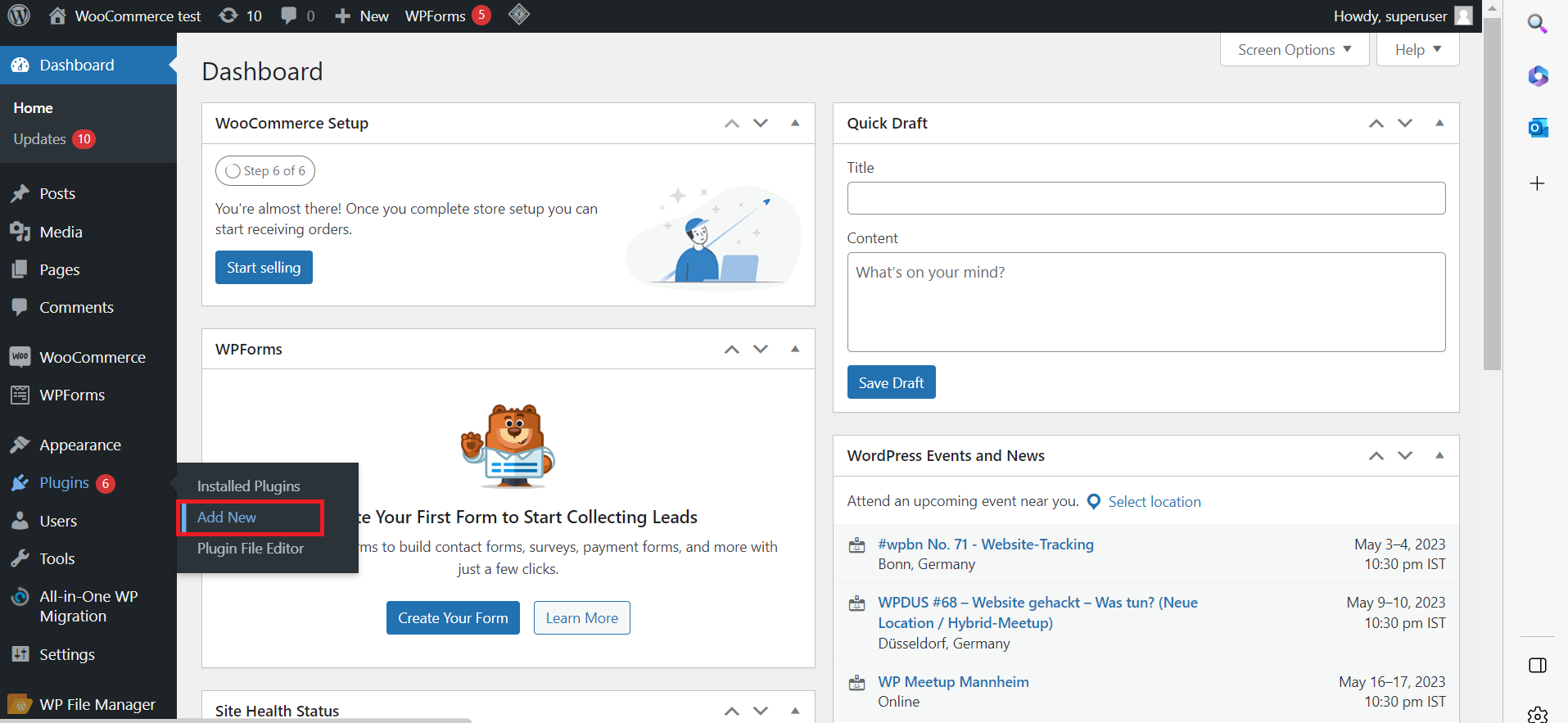The width and height of the screenshot is (1568, 723).
Task: Open Comments icon in sidebar
Action: coord(20,307)
